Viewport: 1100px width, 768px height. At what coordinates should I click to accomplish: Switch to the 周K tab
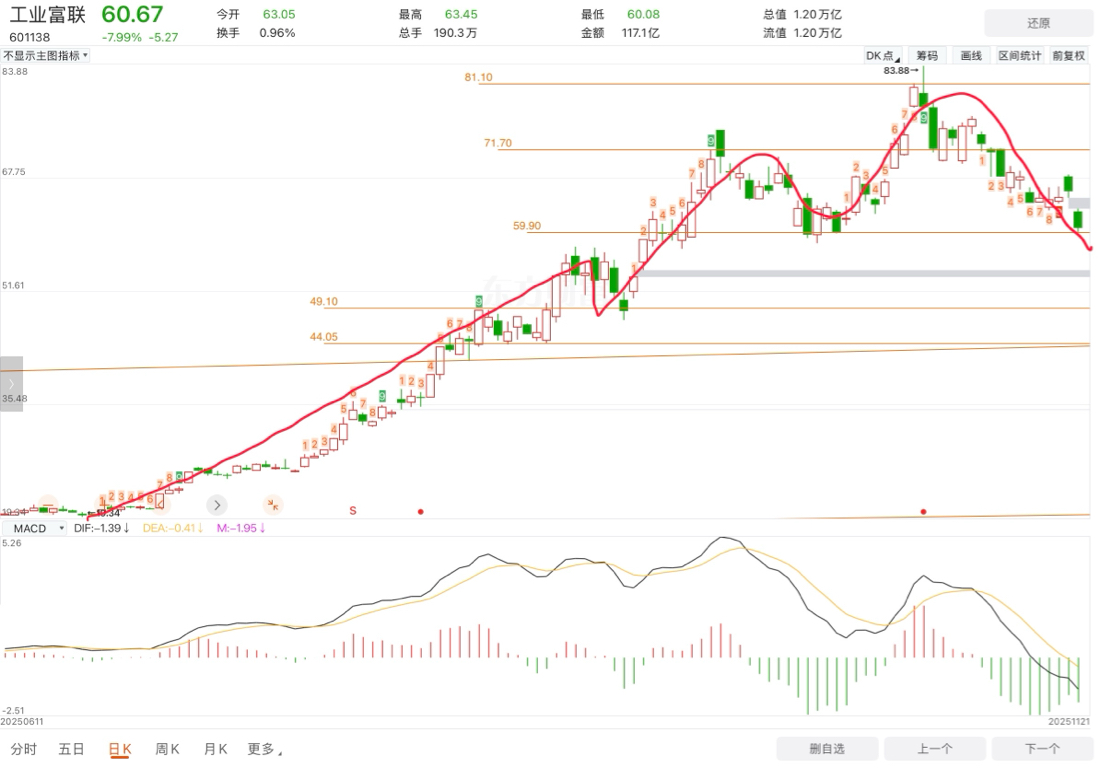168,749
